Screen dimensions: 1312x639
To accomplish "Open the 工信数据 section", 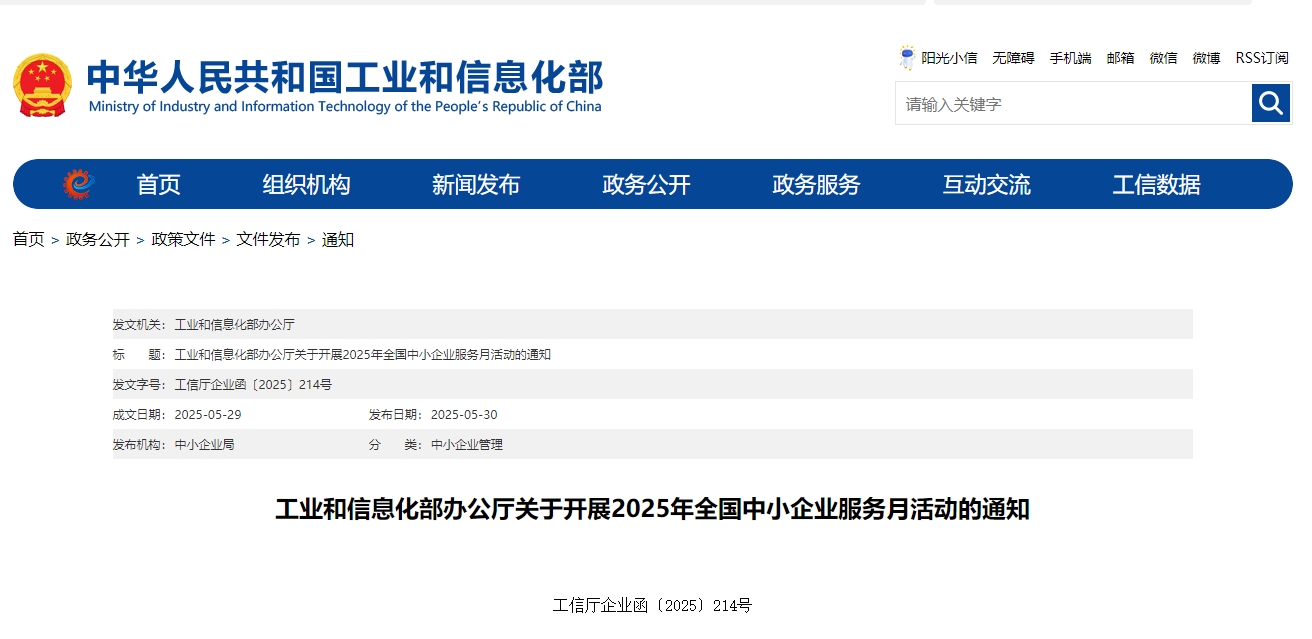I will (x=1156, y=184).
